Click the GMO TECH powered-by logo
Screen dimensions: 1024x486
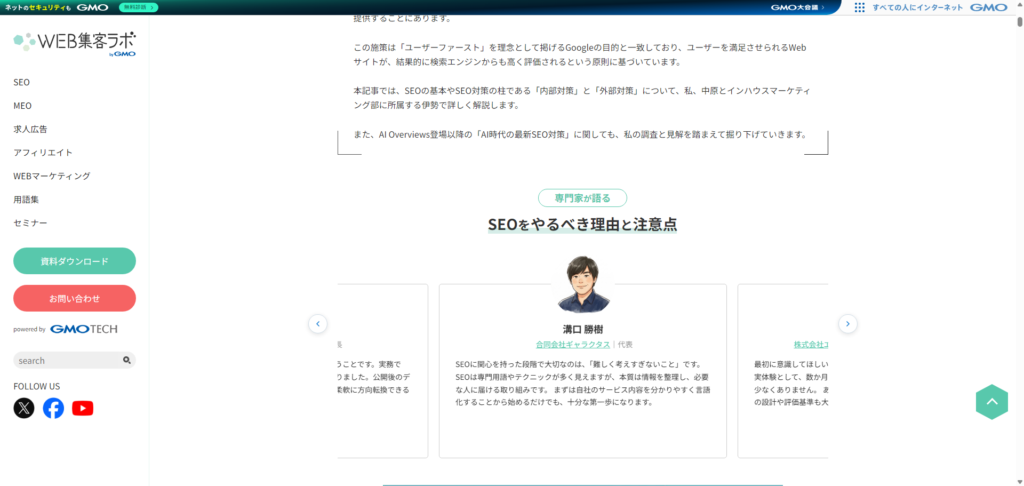click(83, 329)
